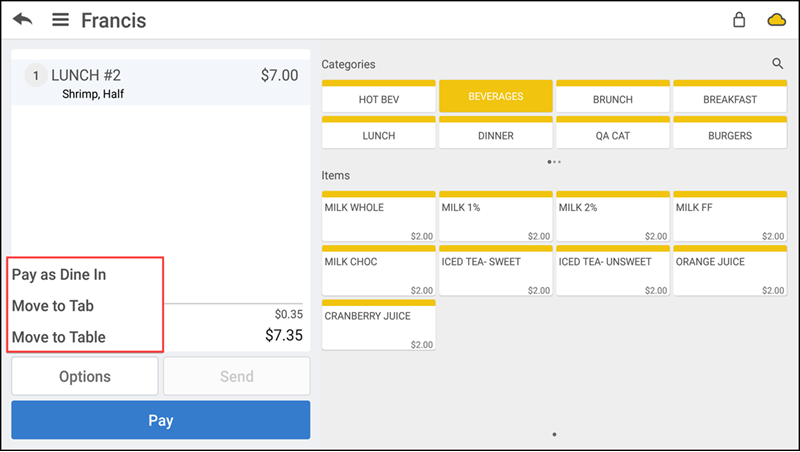Search menu items with the magnifier icon
Image resolution: width=800 pixels, height=452 pixels.
[x=778, y=64]
